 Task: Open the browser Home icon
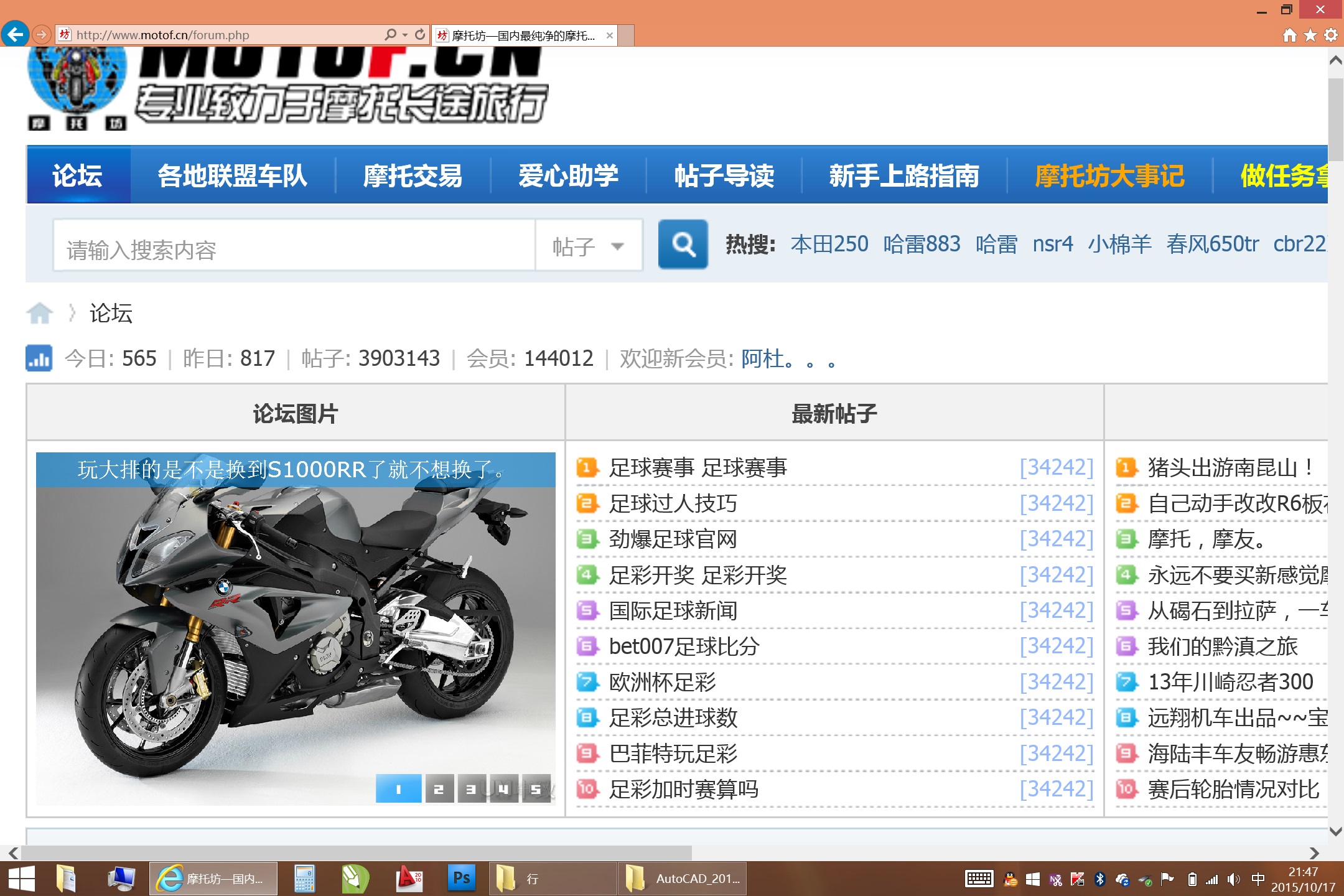pyautogui.click(x=1289, y=35)
